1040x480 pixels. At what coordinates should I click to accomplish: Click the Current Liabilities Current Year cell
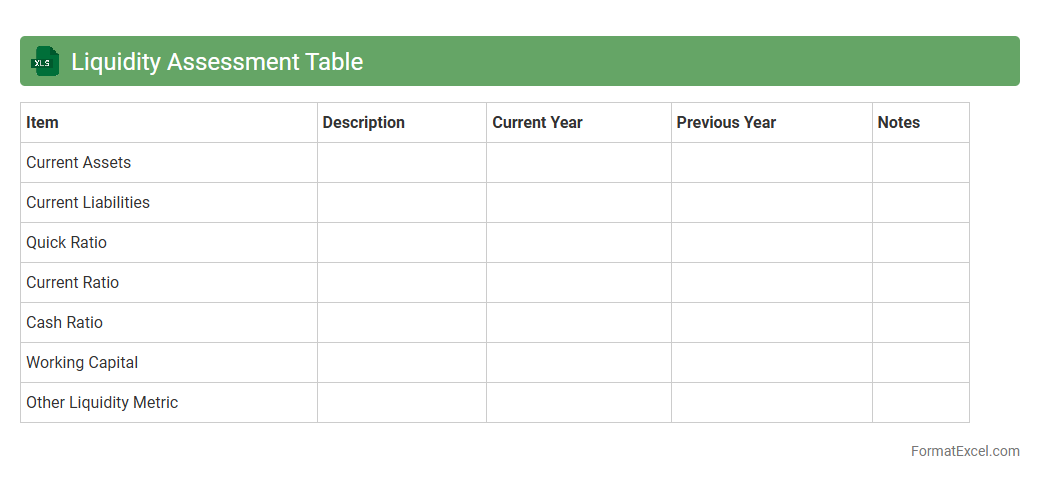(x=579, y=202)
